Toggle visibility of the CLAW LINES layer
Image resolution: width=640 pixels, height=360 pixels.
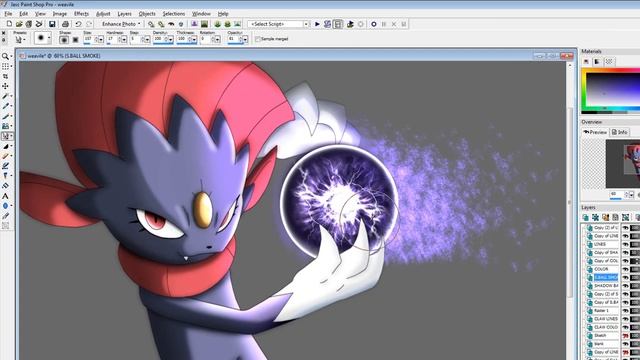click(x=625, y=319)
